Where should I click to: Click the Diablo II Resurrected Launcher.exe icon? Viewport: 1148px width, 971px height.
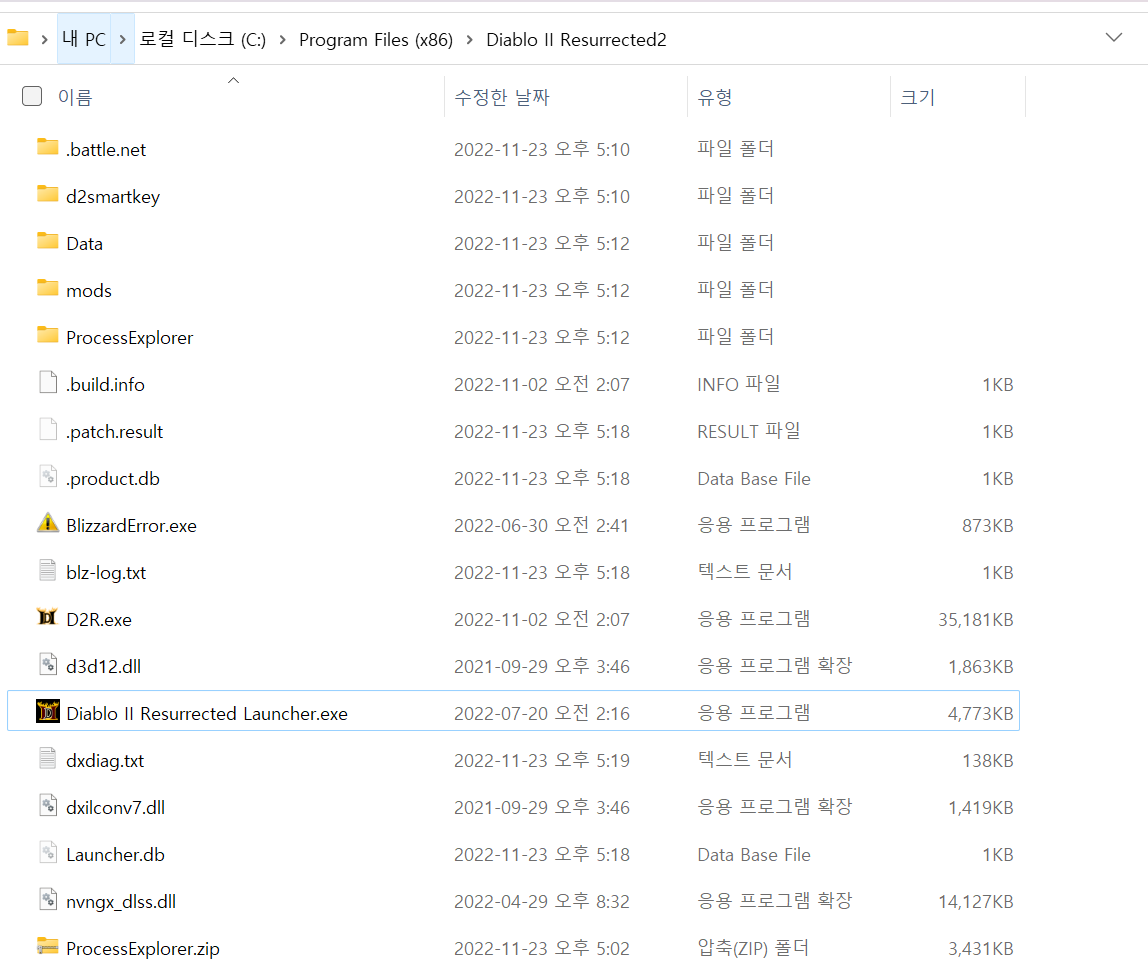tap(48, 711)
